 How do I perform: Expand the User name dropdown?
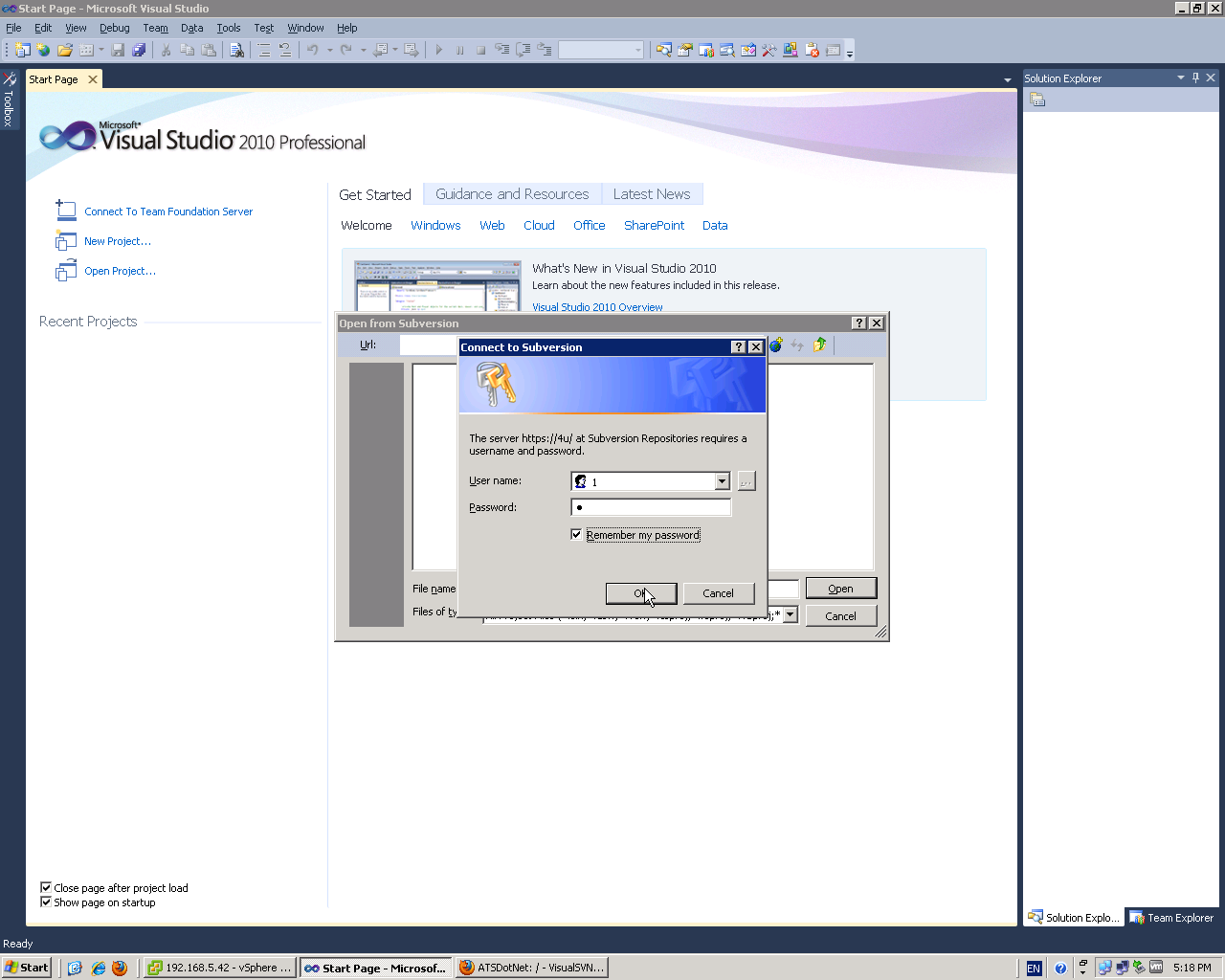coord(723,481)
